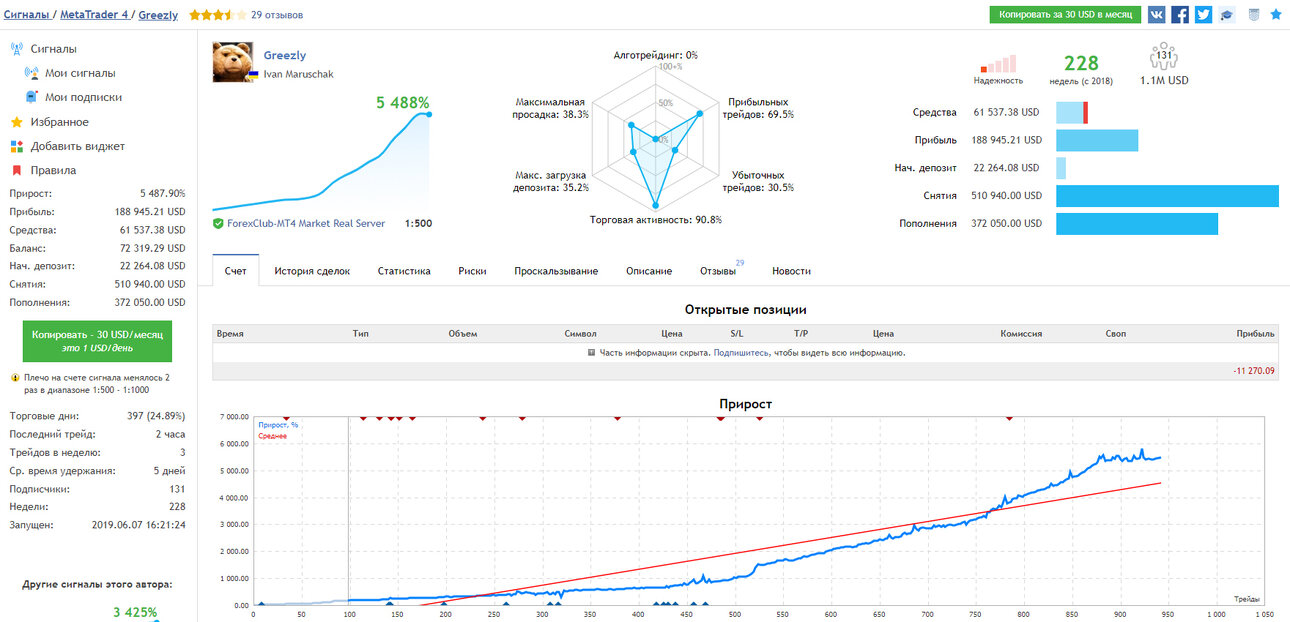Viewport: 1290px width, 622px height.
Task: Open the Greezly bear avatar
Action: [x=234, y=62]
